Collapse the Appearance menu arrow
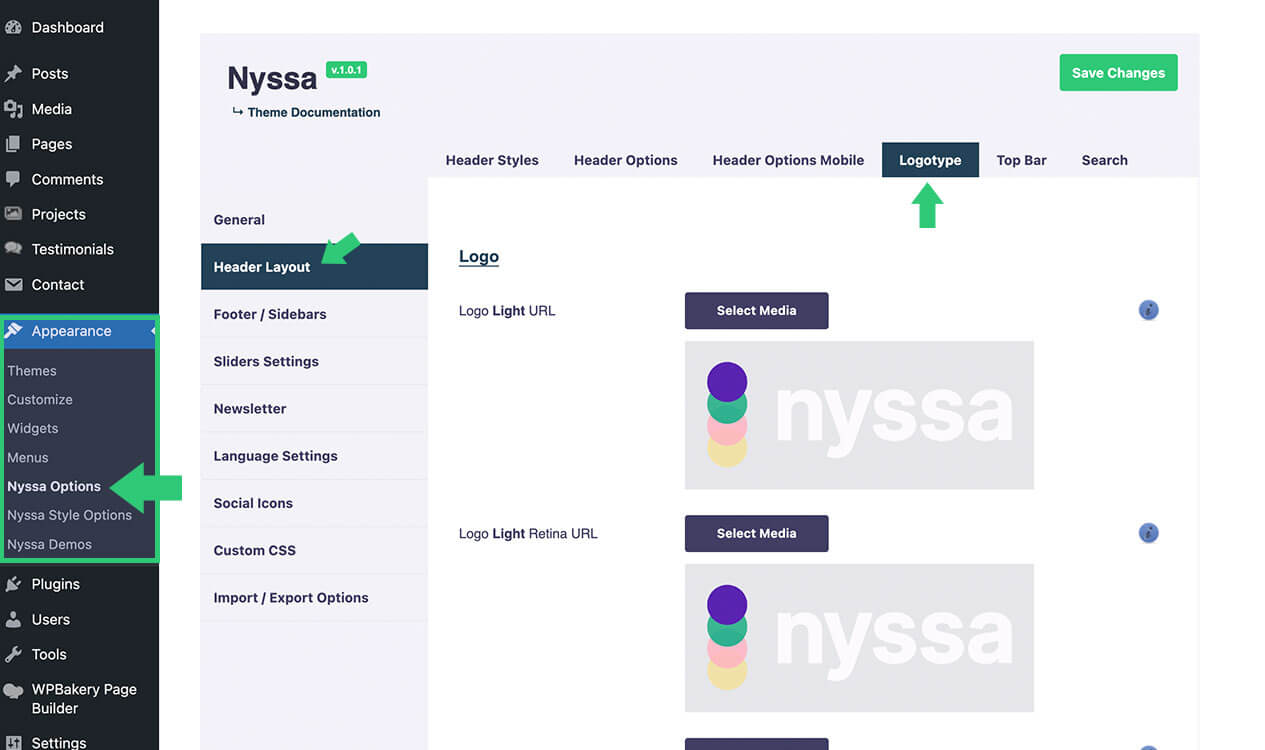 [153, 331]
